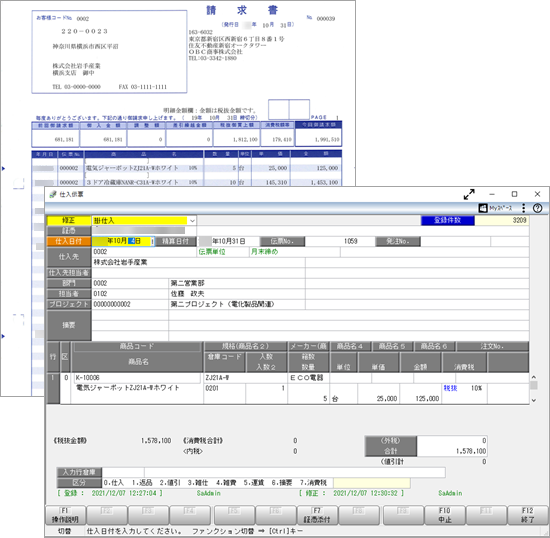Click the 区分 entry yellow input field

tap(371, 483)
